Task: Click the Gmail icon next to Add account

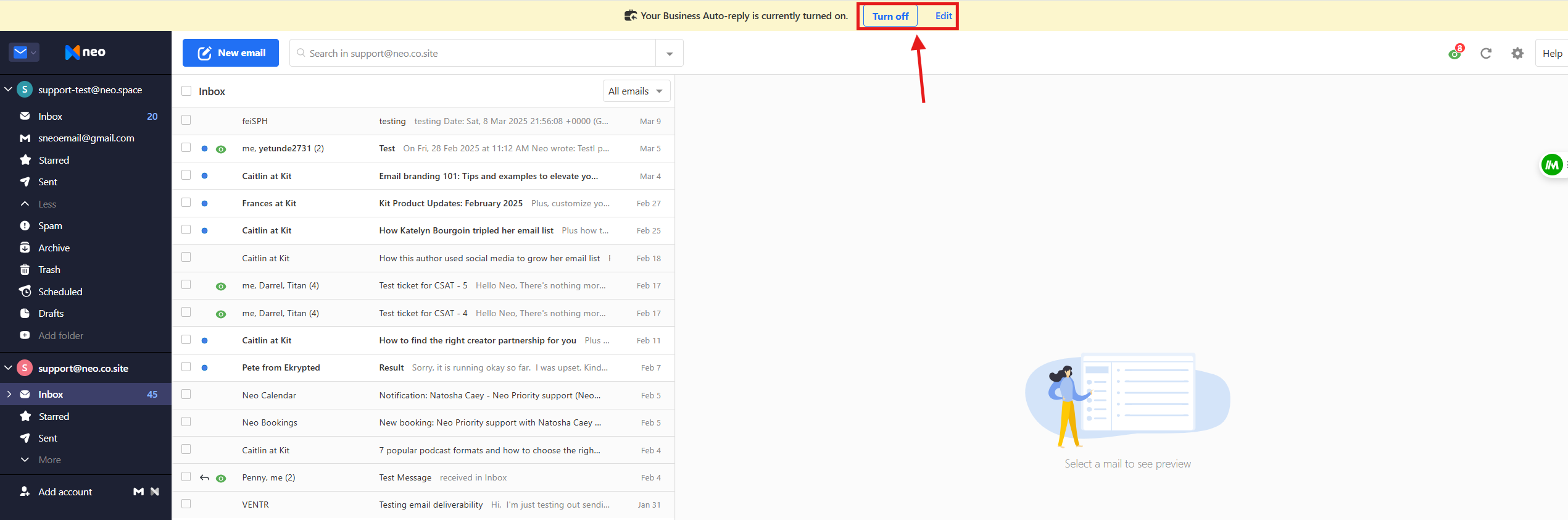Action: click(138, 492)
